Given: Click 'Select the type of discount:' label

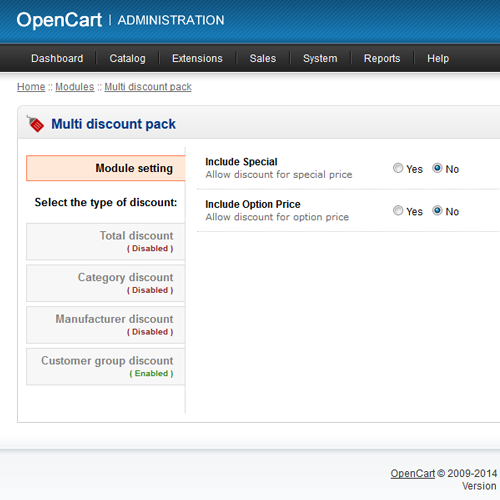Looking at the screenshot, I should (106, 202).
